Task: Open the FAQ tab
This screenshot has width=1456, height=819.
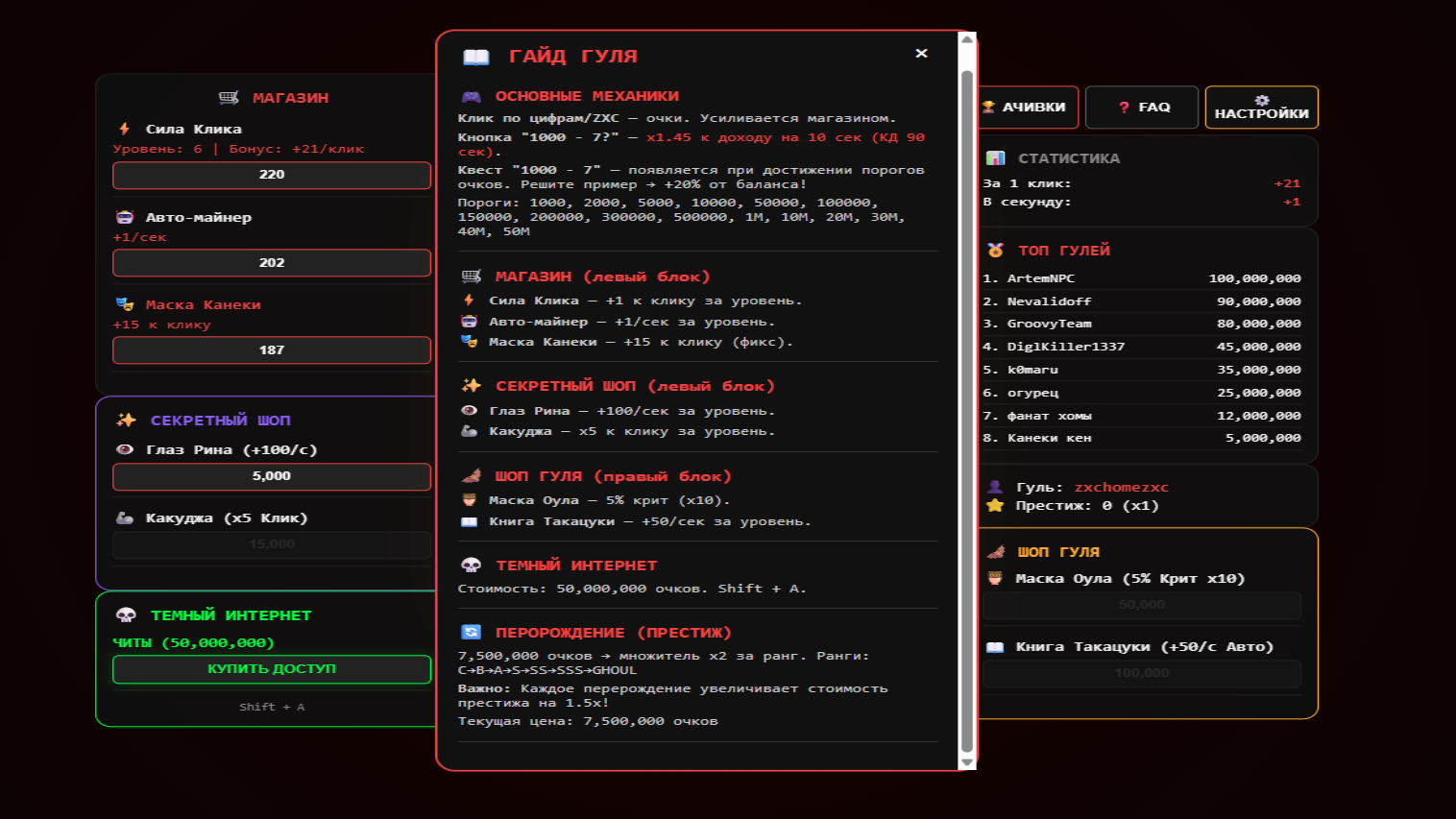Action: tap(1142, 108)
